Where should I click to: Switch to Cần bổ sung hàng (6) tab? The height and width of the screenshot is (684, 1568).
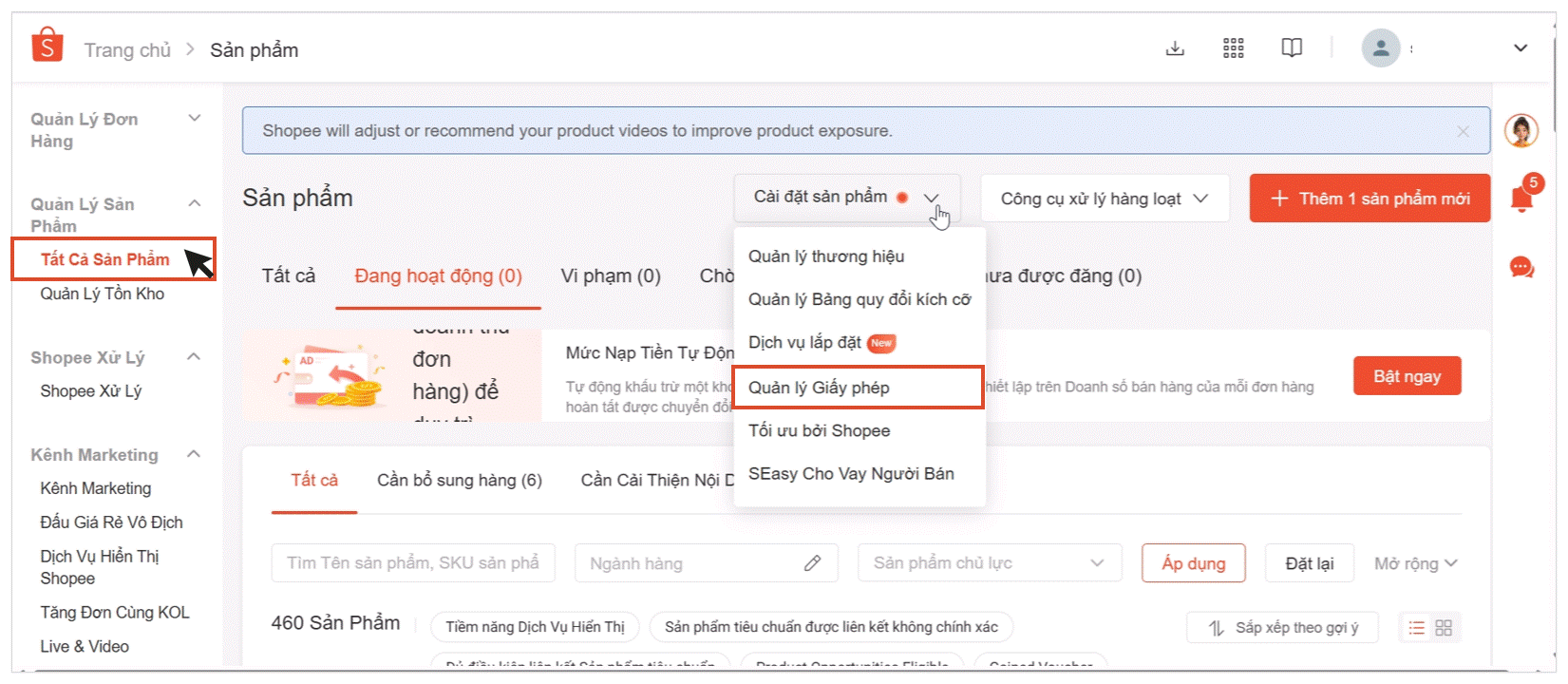tap(460, 481)
